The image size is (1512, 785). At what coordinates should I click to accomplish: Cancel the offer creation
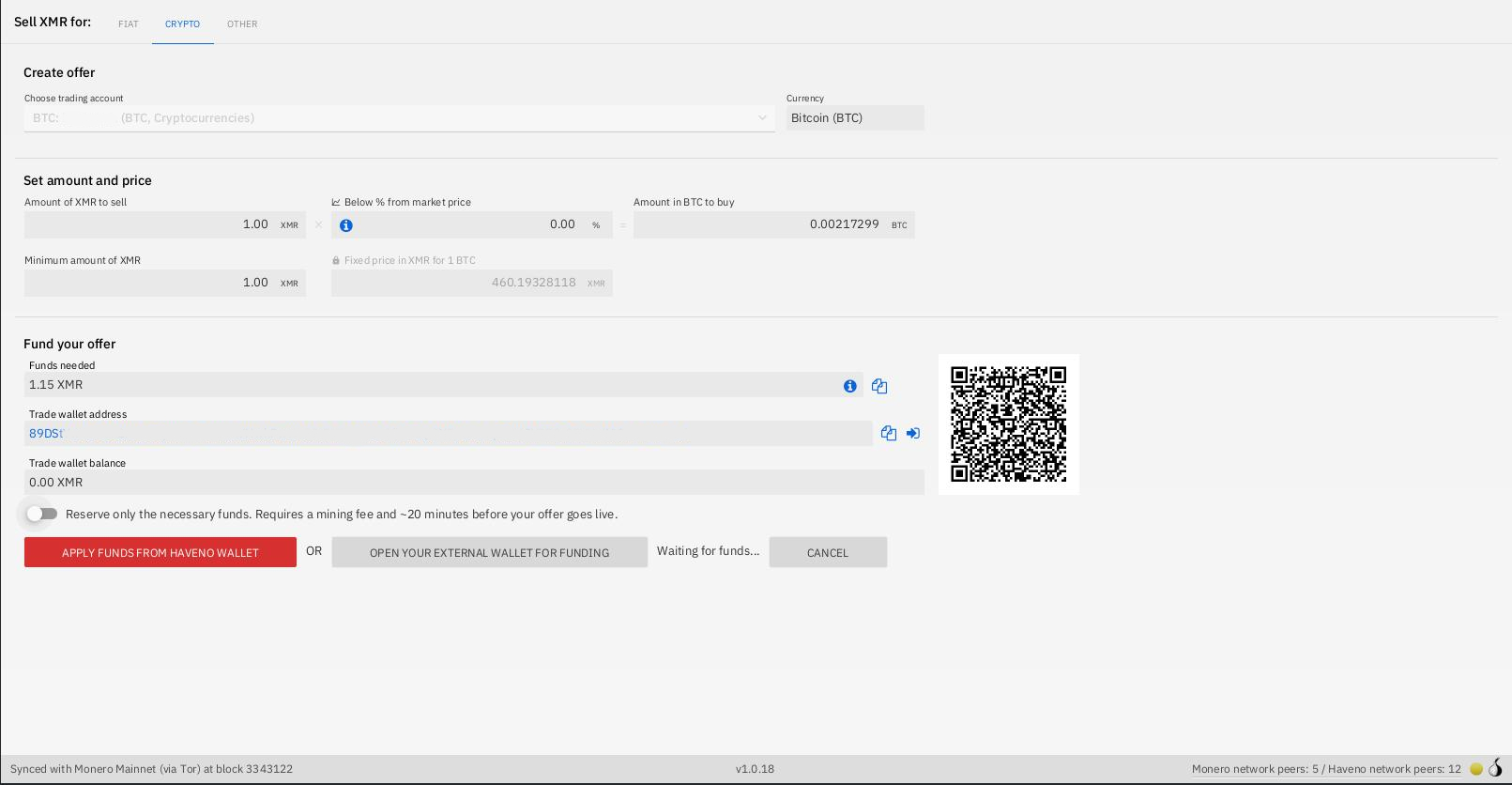[x=828, y=552]
